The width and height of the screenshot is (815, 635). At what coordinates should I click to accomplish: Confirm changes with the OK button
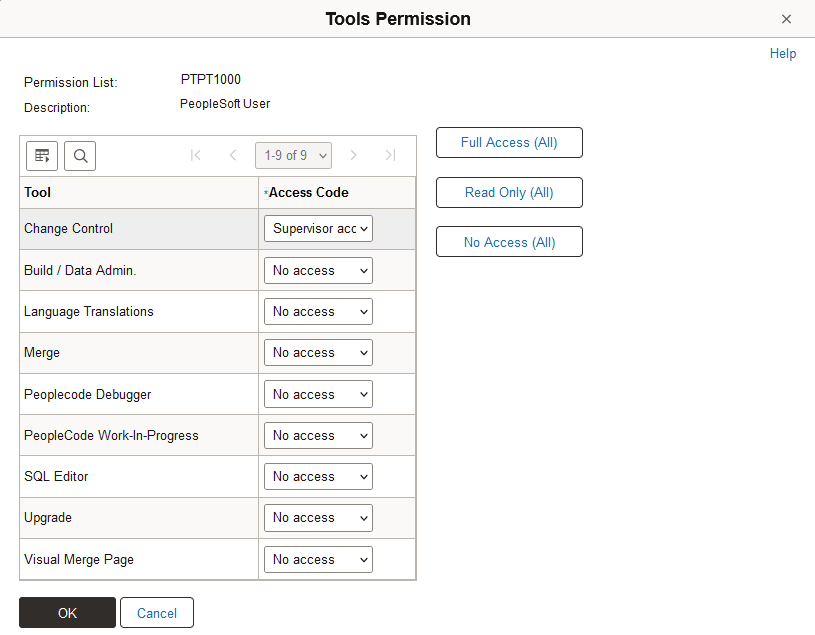coord(67,612)
